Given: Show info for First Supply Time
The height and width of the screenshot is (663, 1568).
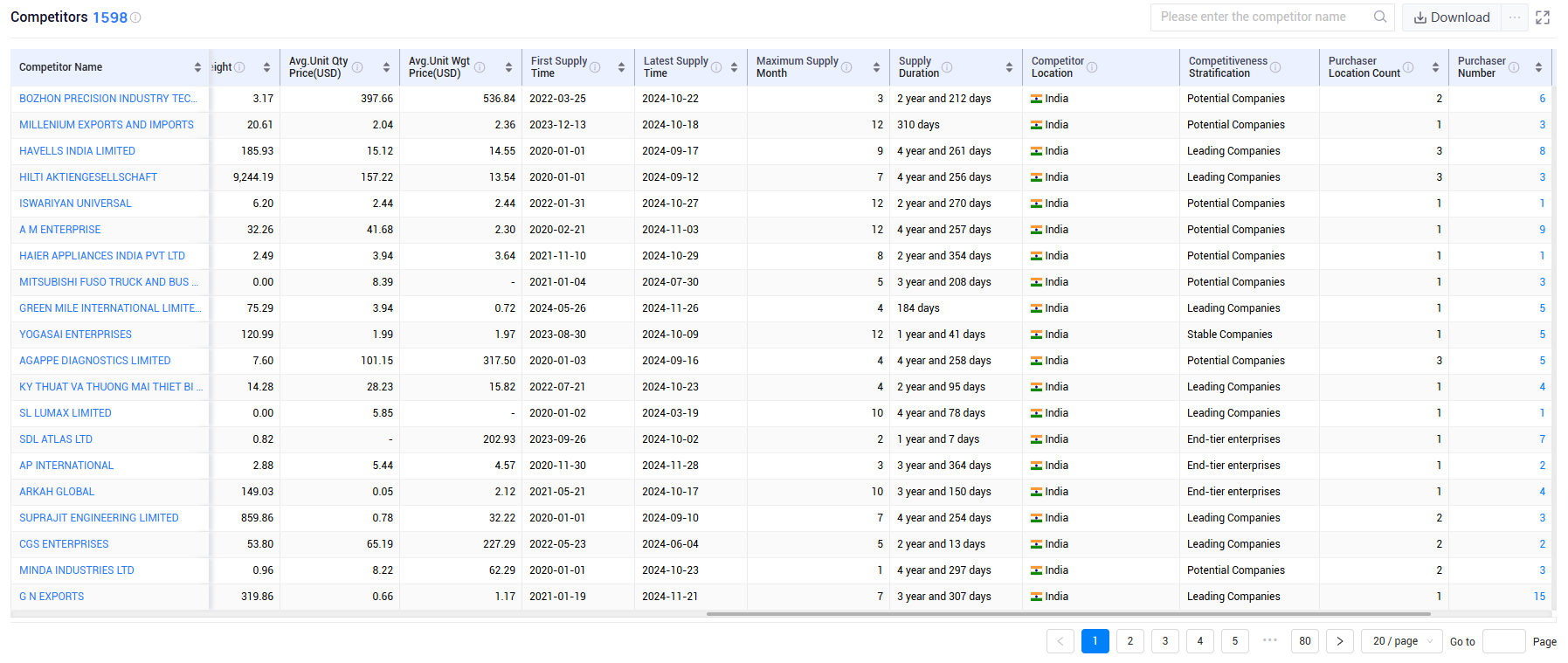Looking at the screenshot, I should coord(595,67).
